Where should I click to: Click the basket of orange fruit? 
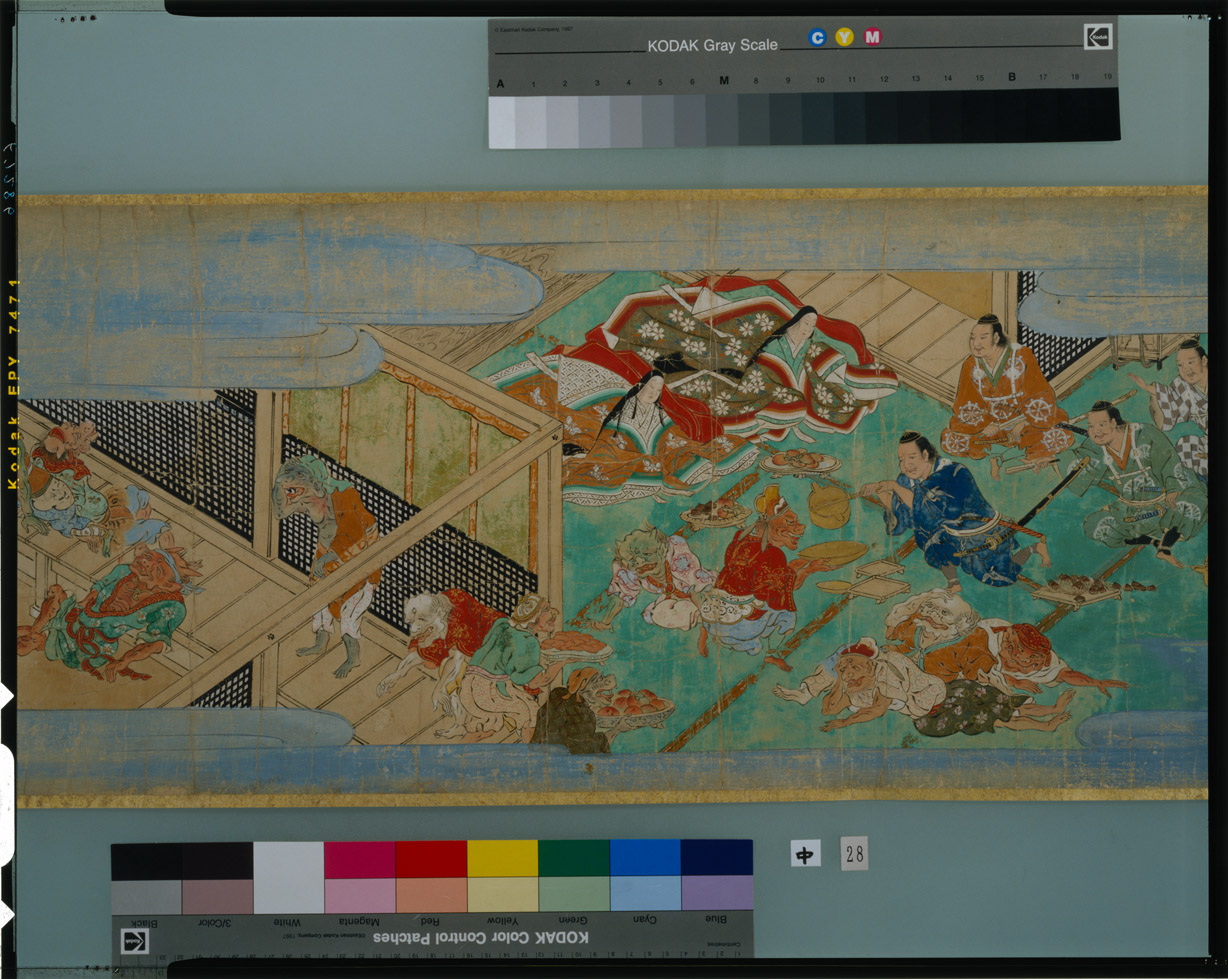click(x=633, y=709)
